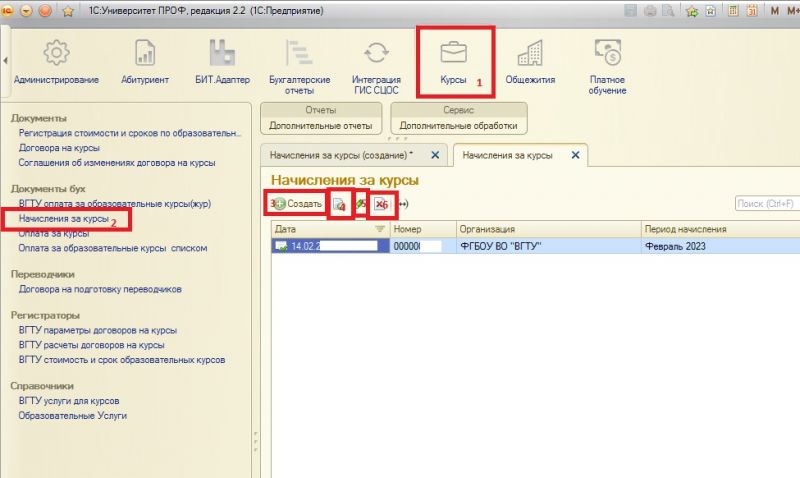This screenshot has width=800, height=478.
Task: Switch to Начисления за курсы (создание) tab
Action: point(340,155)
